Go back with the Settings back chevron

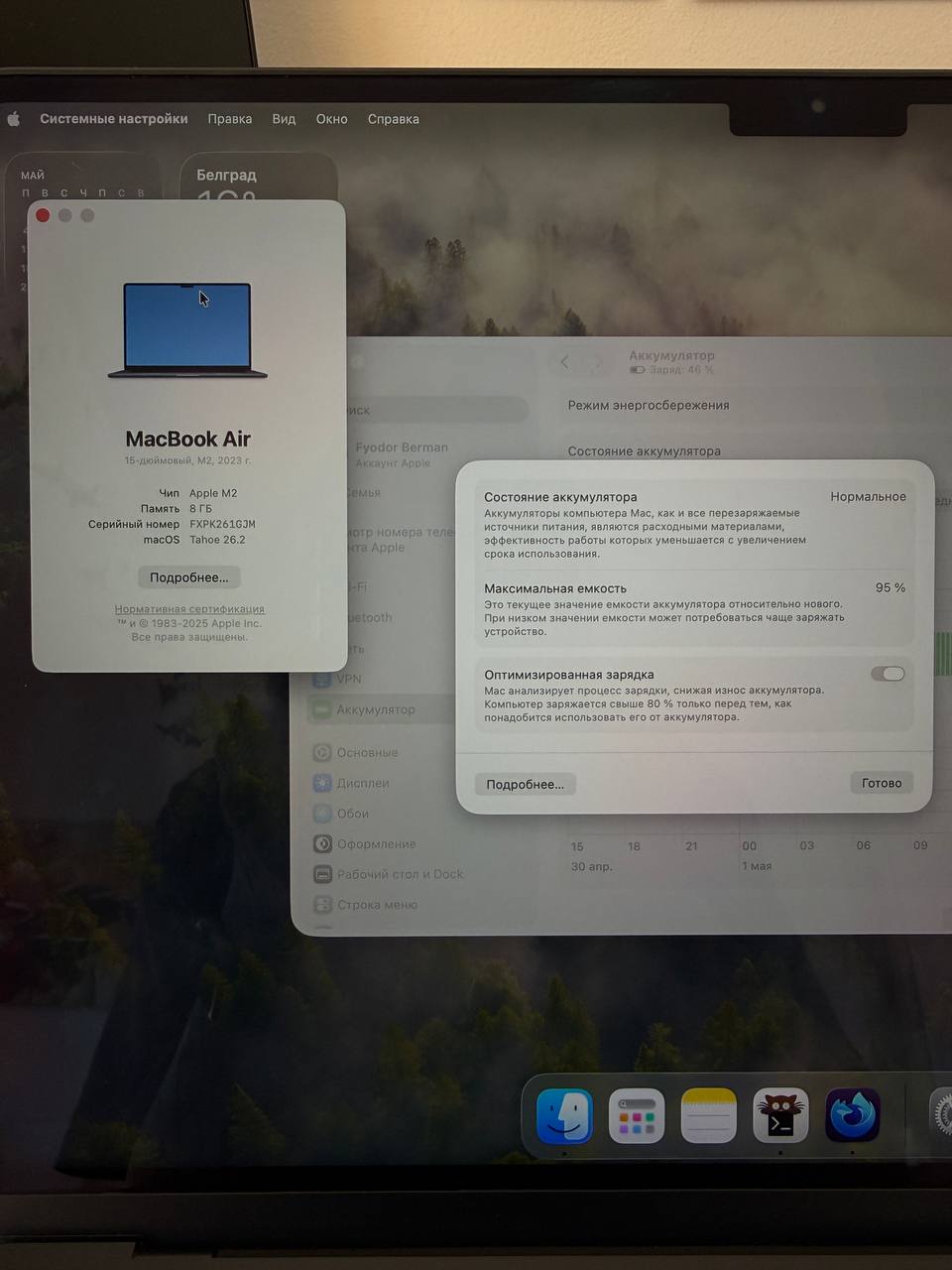[564, 362]
